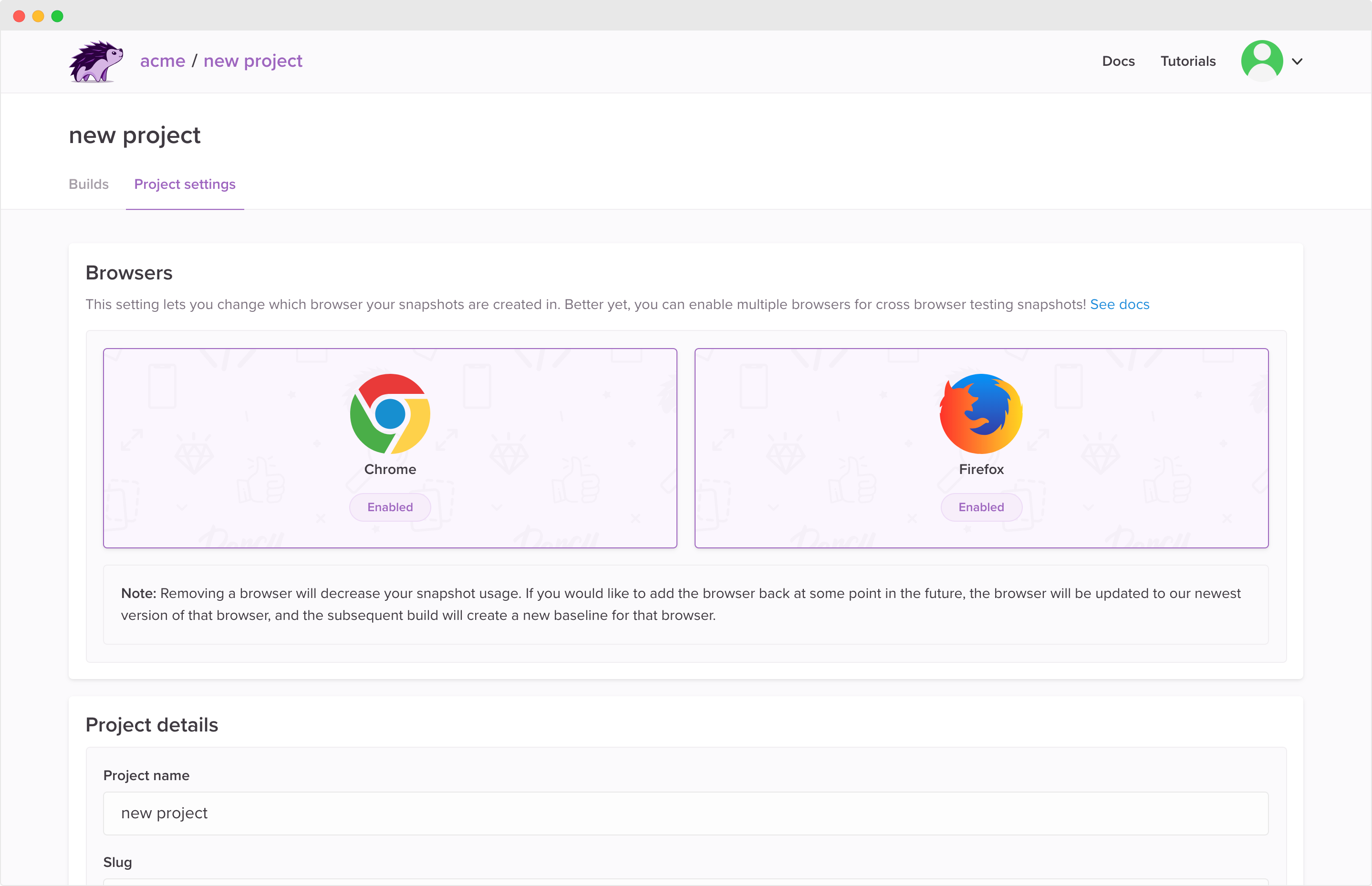Click the Project details heading
Image resolution: width=1372 pixels, height=886 pixels.
coord(152,725)
